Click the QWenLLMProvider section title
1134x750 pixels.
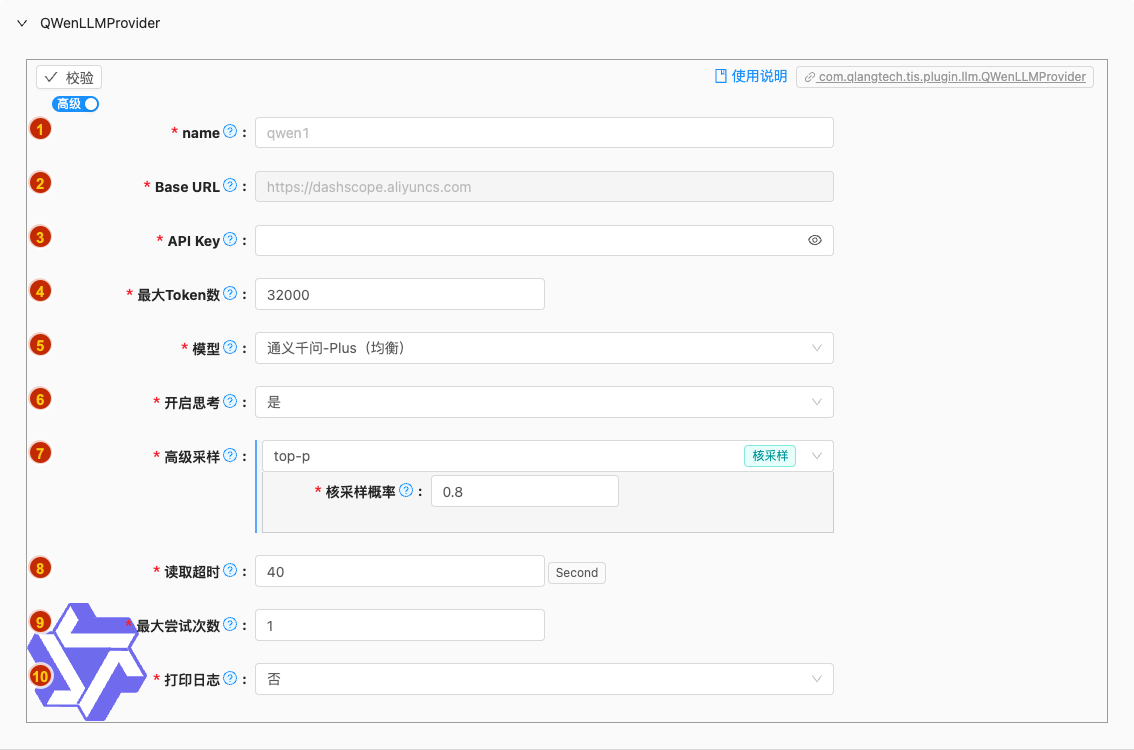[x=100, y=23]
